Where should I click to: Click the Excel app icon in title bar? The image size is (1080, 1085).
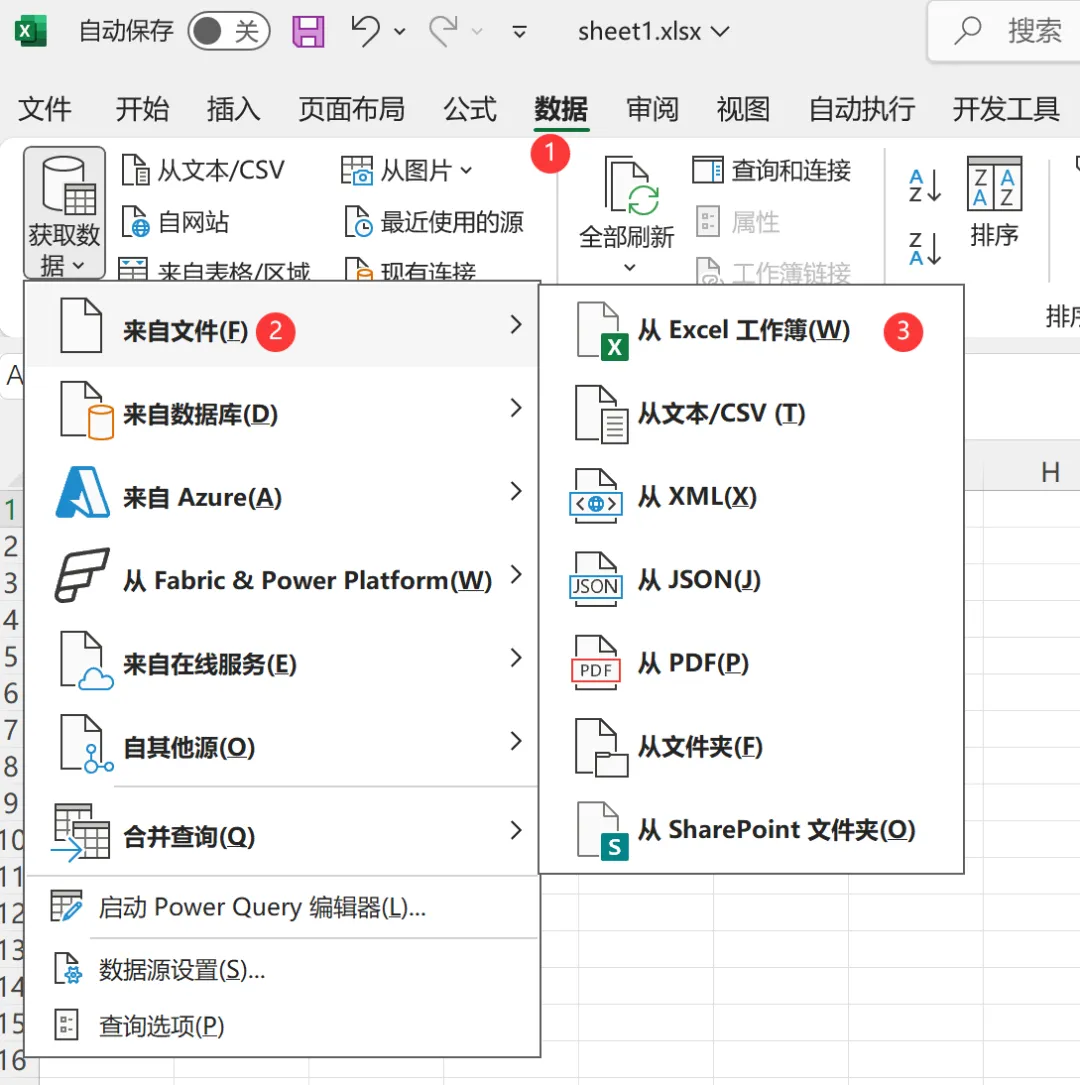pos(30,31)
